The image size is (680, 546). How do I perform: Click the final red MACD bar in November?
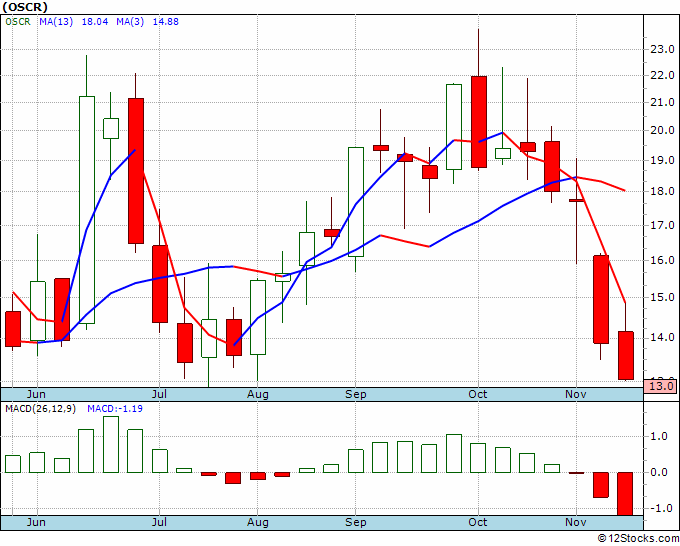(x=625, y=494)
